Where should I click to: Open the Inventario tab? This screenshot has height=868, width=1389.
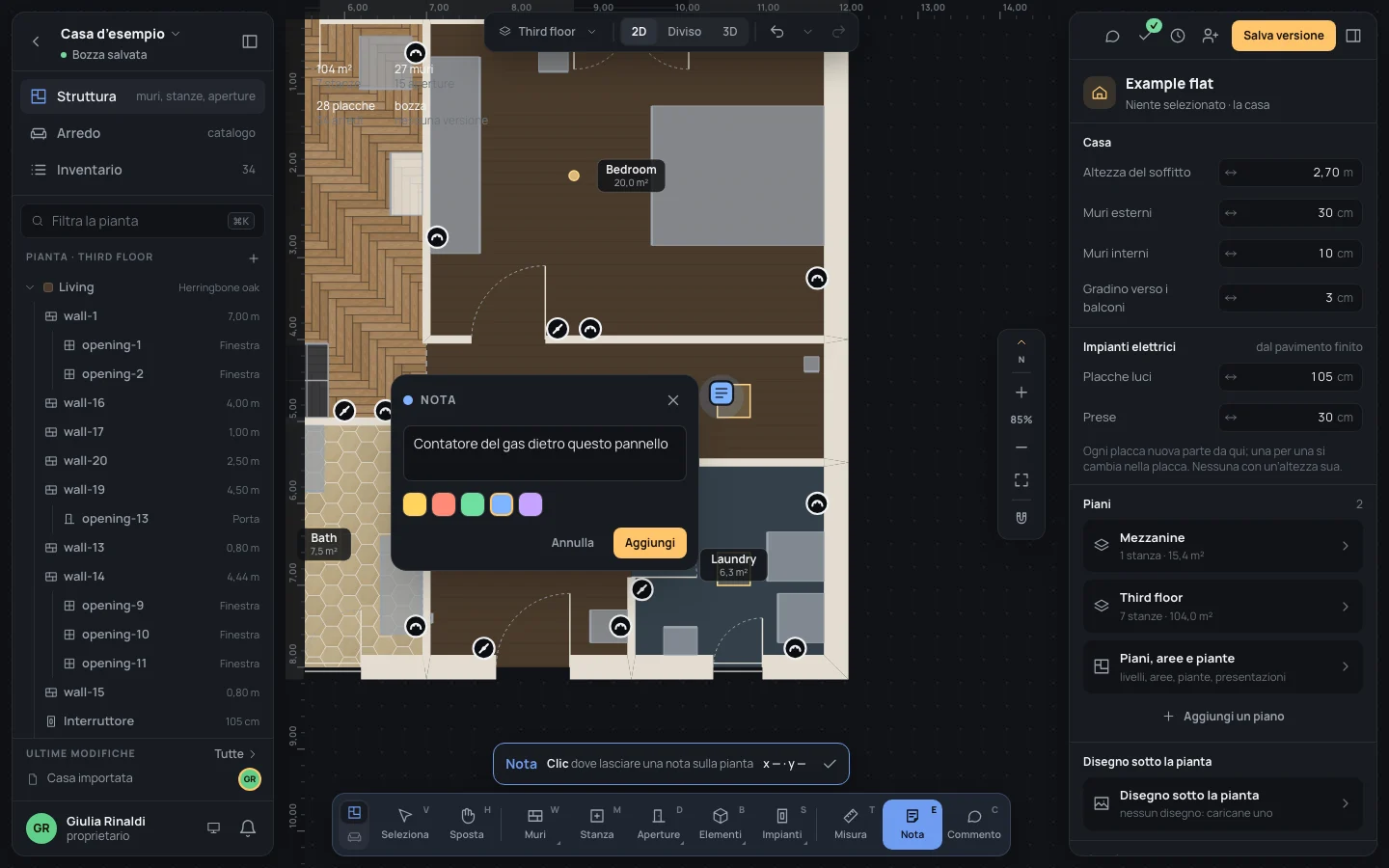pyautogui.click(x=143, y=170)
